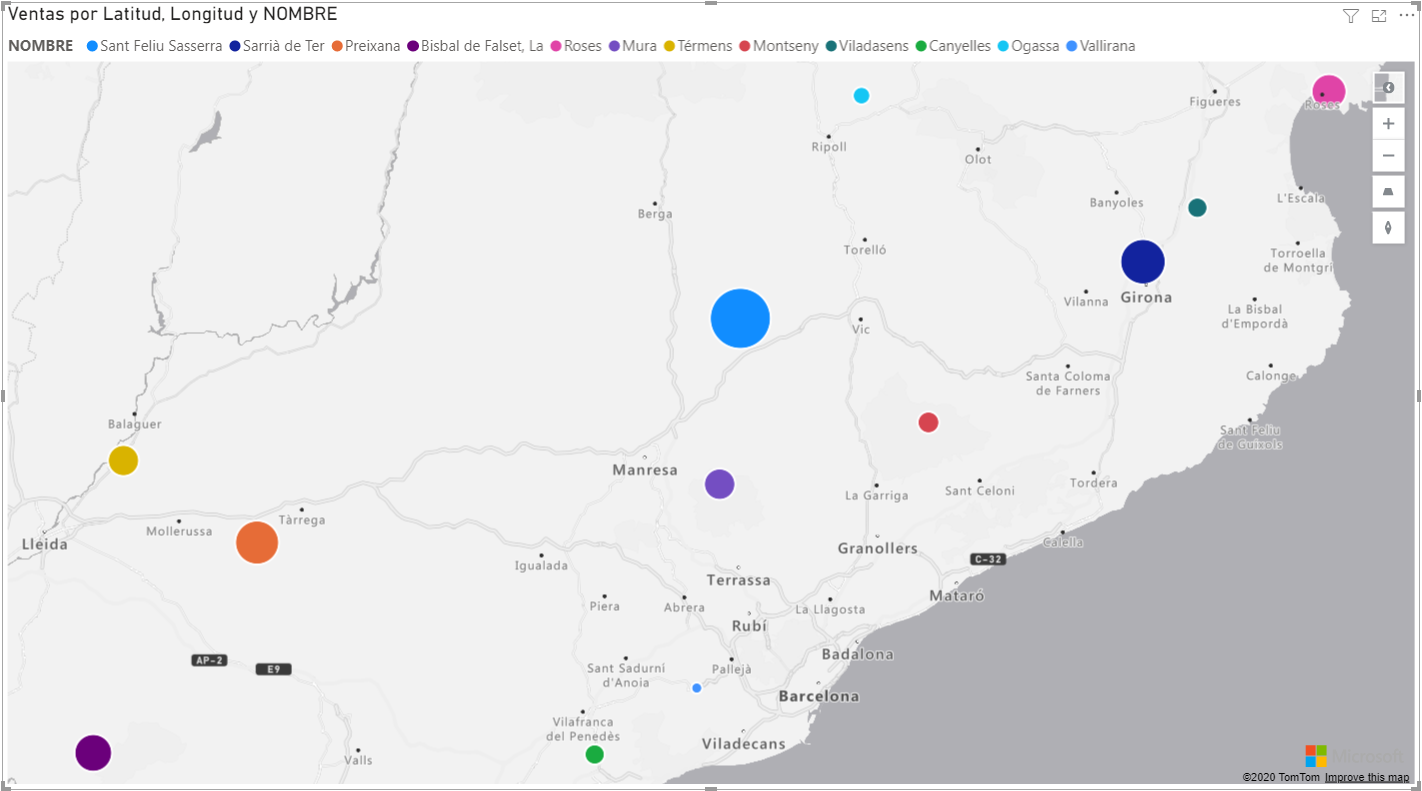This screenshot has height=791, width=1422.
Task: Select the Vallirana legend label
Action: tap(1103, 46)
